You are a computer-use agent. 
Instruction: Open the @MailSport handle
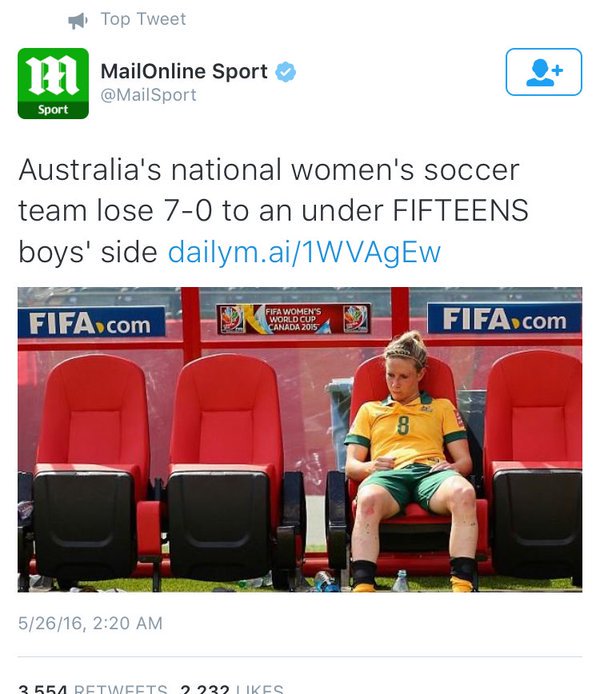coord(149,95)
